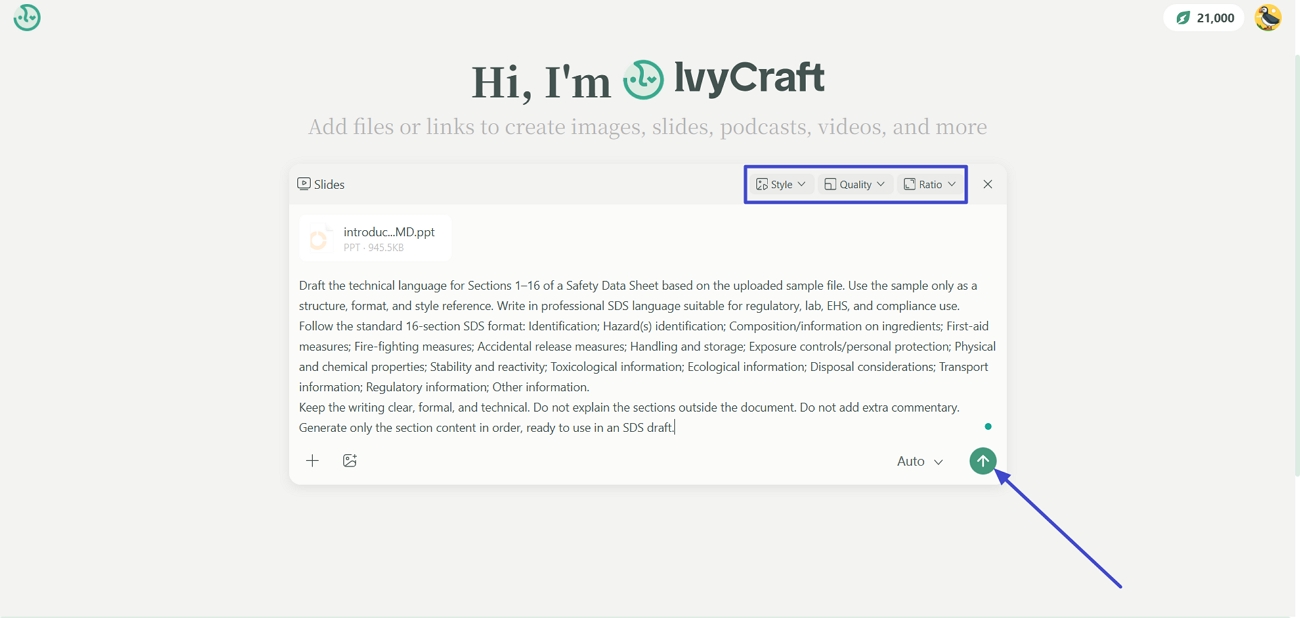Click the plus icon to add files
Screen dimensions: 1300x618
[x=313, y=461]
